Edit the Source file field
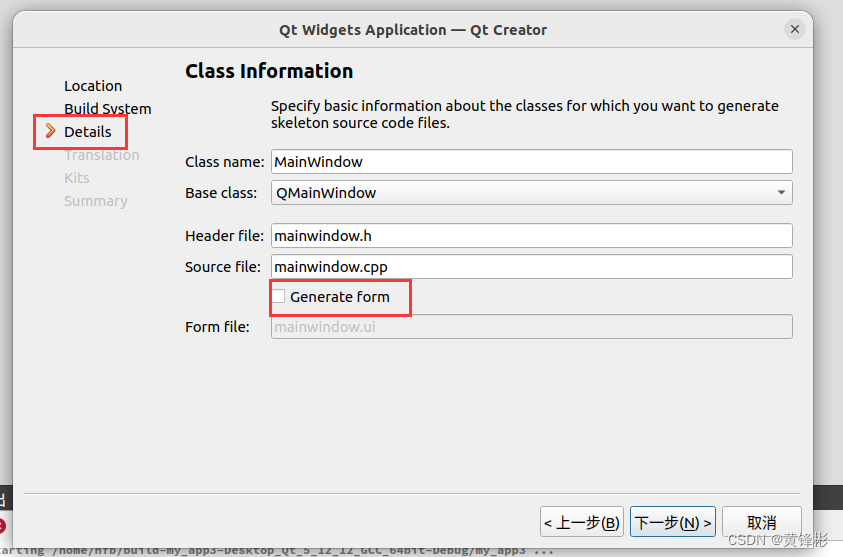 (x=531, y=267)
